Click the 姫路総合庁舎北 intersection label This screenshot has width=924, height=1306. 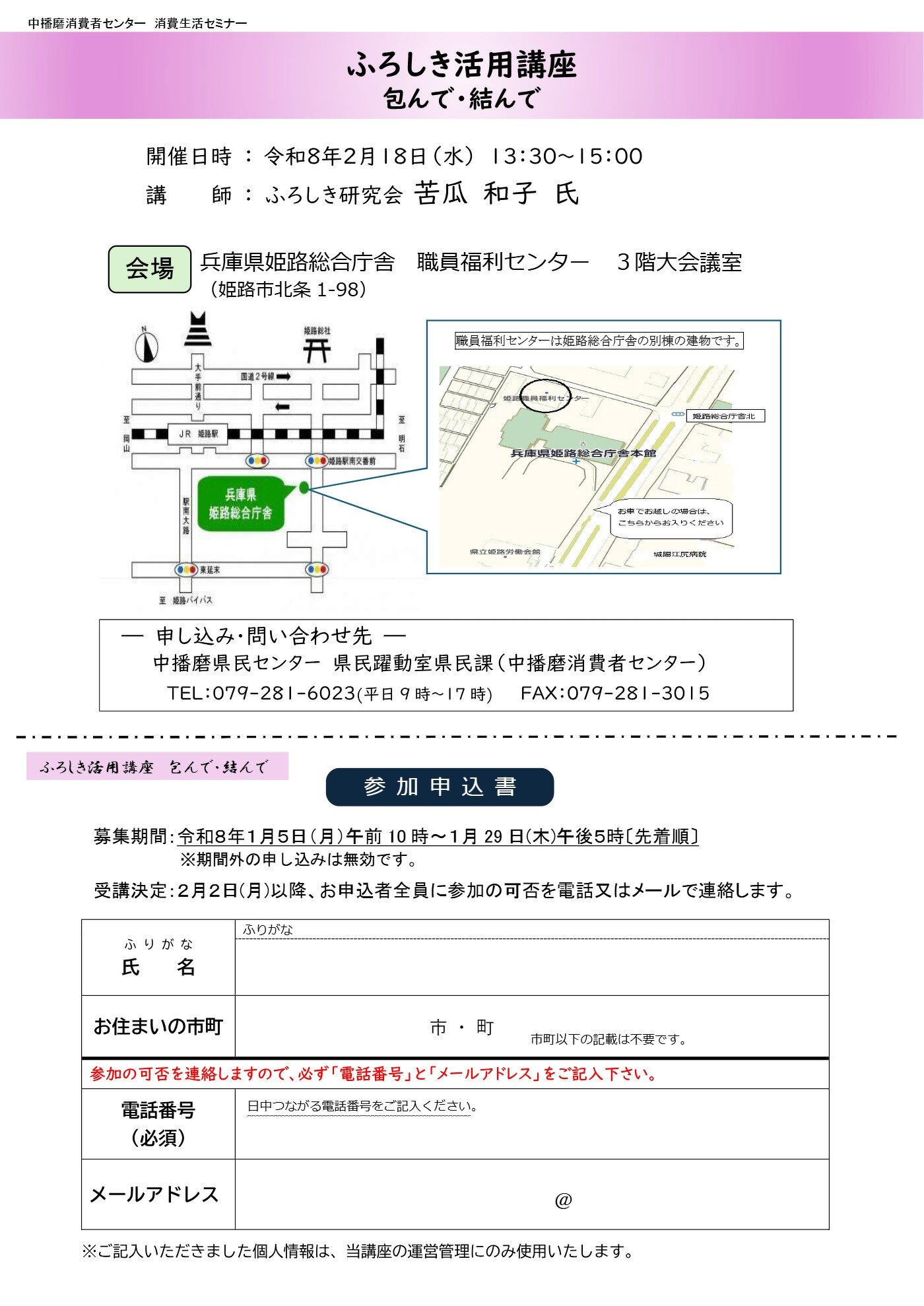725,416
